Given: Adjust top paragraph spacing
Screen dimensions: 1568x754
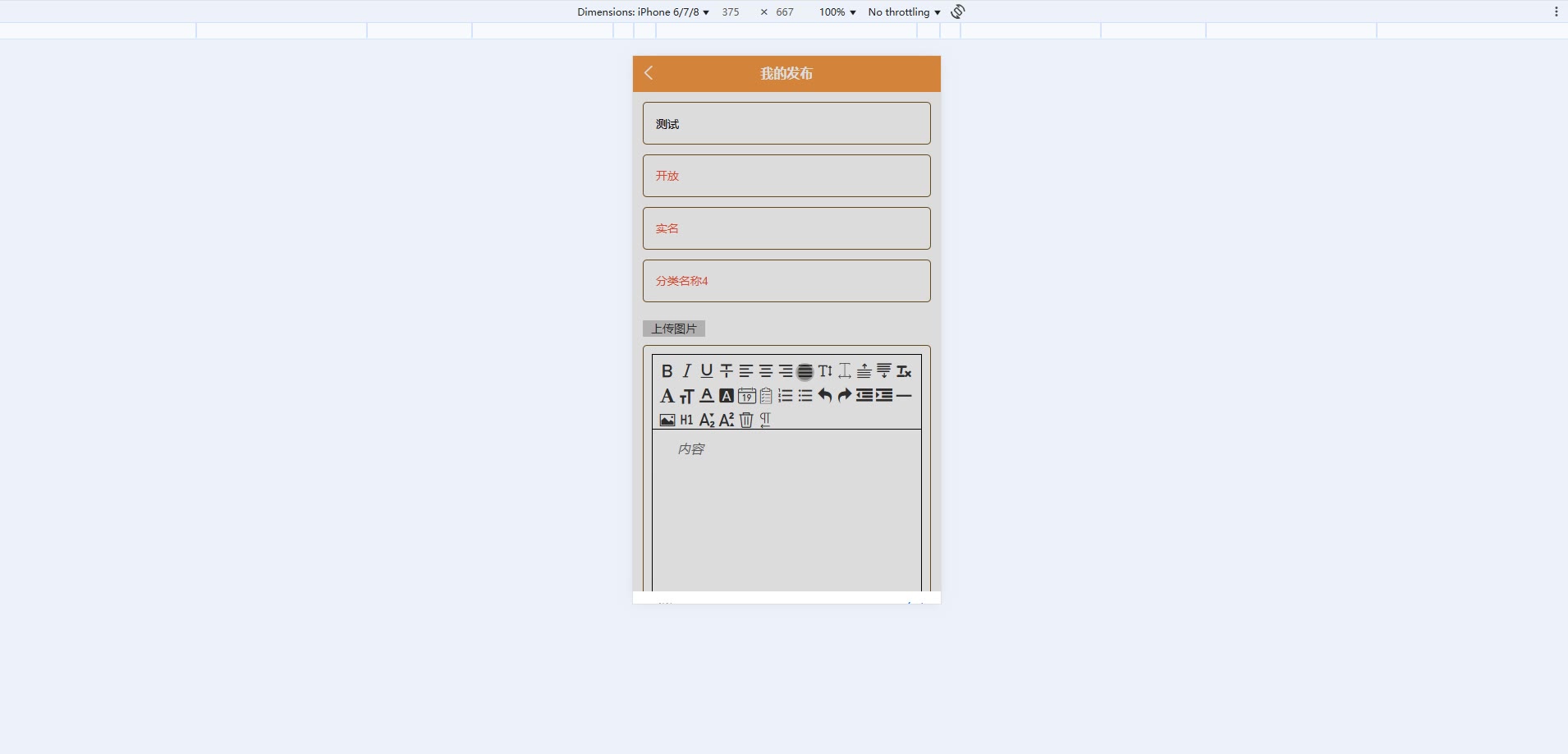Looking at the screenshot, I should [x=864, y=371].
